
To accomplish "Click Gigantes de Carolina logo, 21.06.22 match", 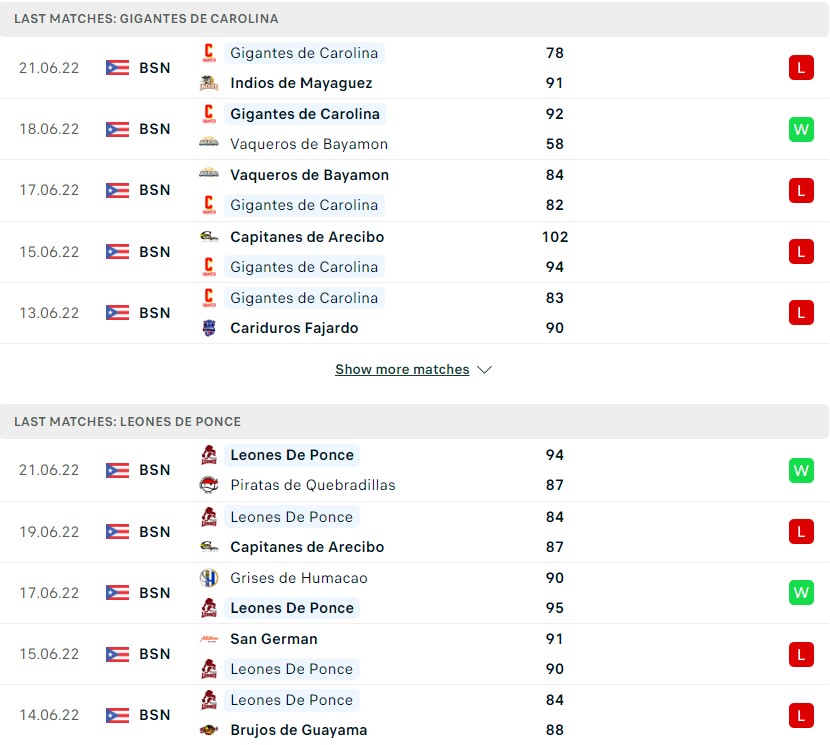I will (209, 53).
